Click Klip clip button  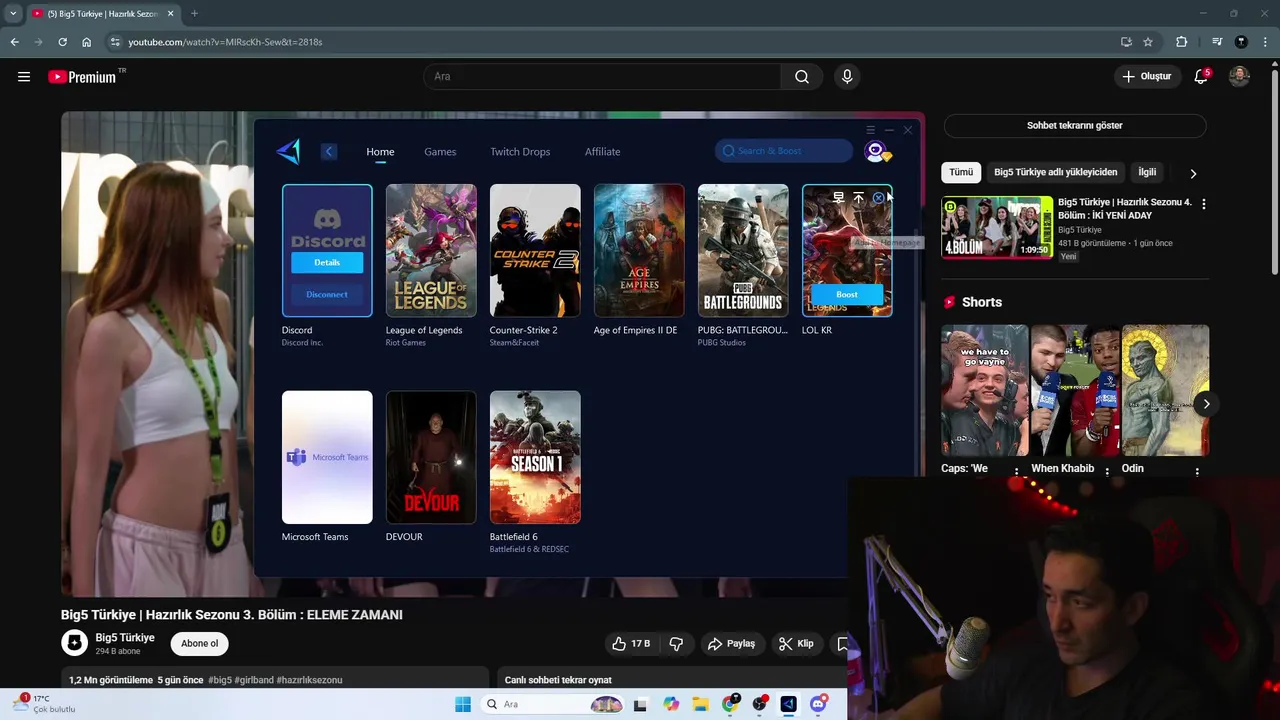click(796, 644)
